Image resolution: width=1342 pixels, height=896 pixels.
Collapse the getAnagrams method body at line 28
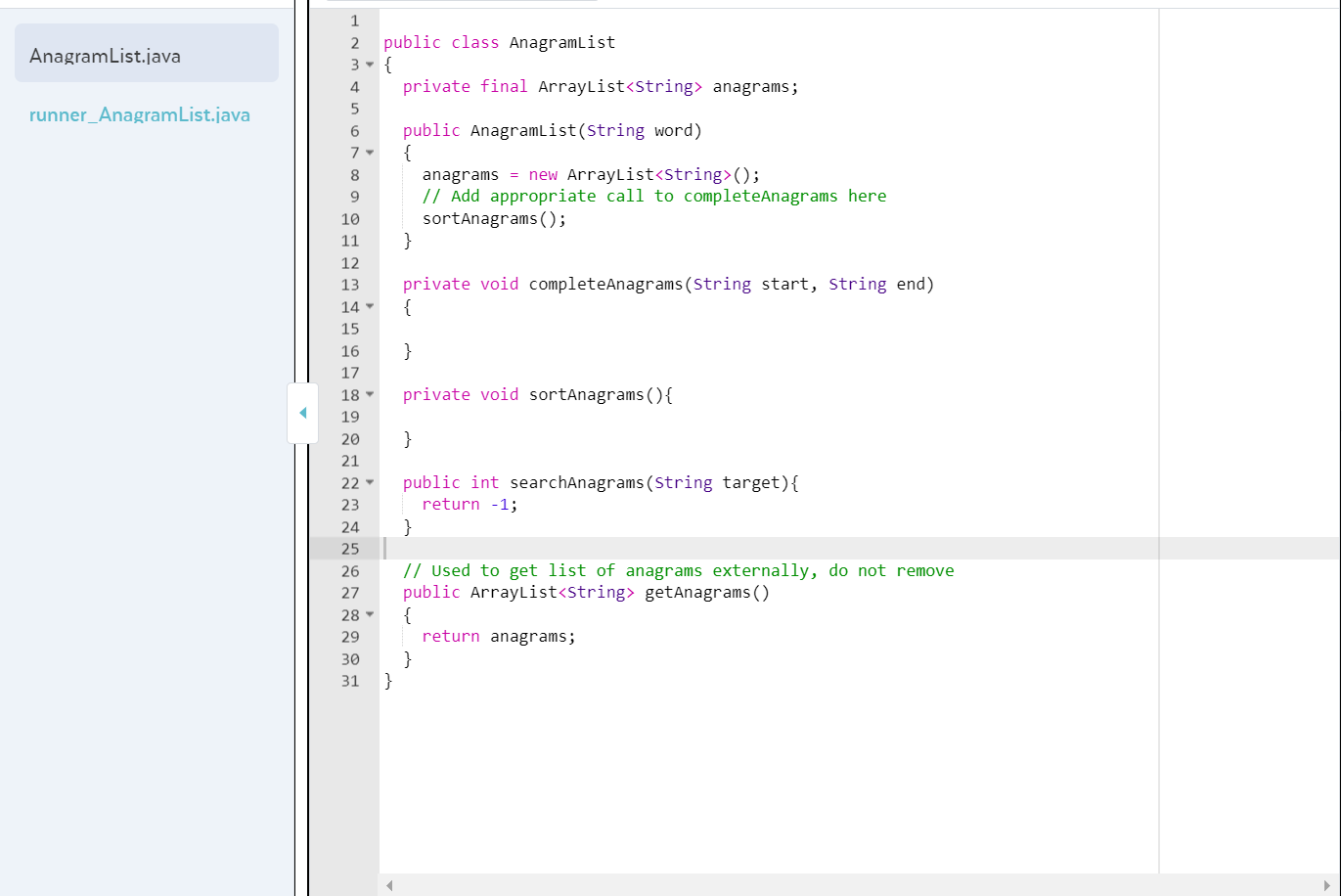tap(370, 614)
